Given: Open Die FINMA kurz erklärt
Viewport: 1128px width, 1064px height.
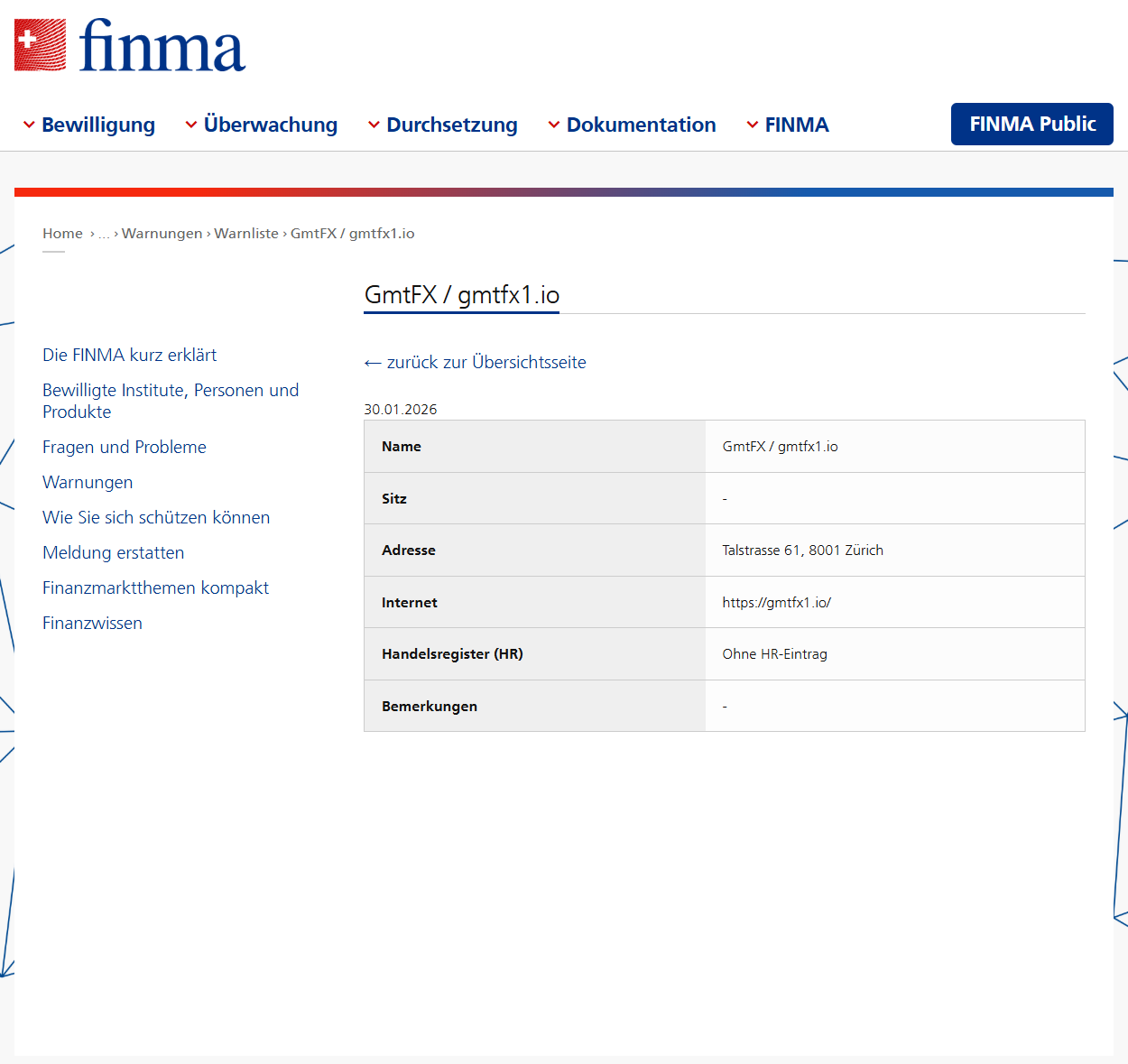Looking at the screenshot, I should click(x=130, y=355).
